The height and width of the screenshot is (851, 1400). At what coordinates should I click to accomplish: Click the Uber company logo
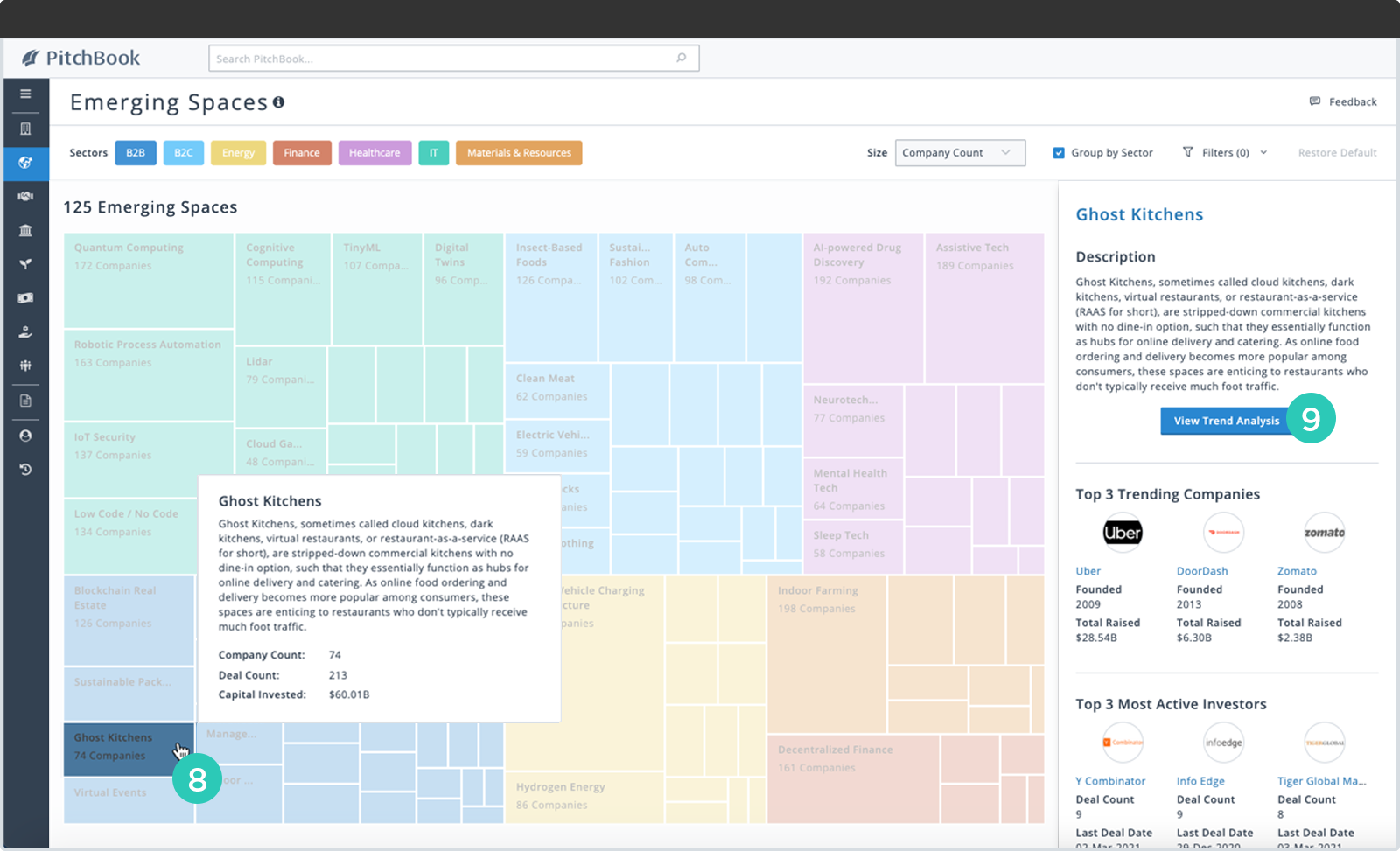tap(1123, 533)
